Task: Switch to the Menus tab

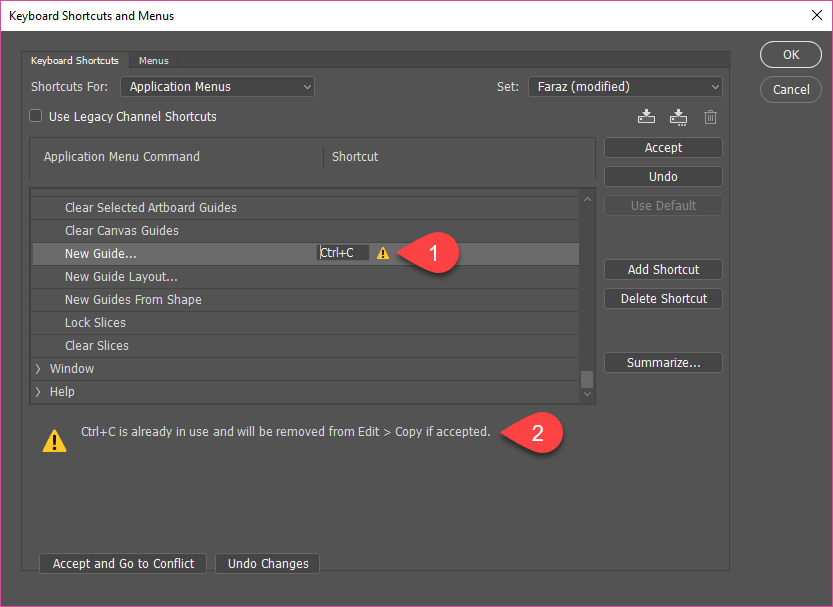Action: pyautogui.click(x=154, y=61)
